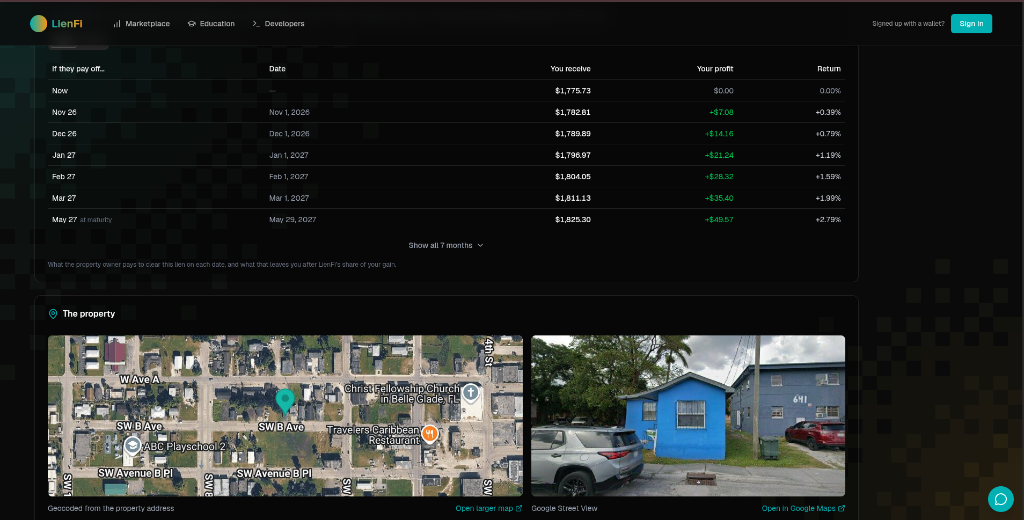Click the +$28.32 profit value
Viewport: 1024px width, 520px height.
[719, 177]
